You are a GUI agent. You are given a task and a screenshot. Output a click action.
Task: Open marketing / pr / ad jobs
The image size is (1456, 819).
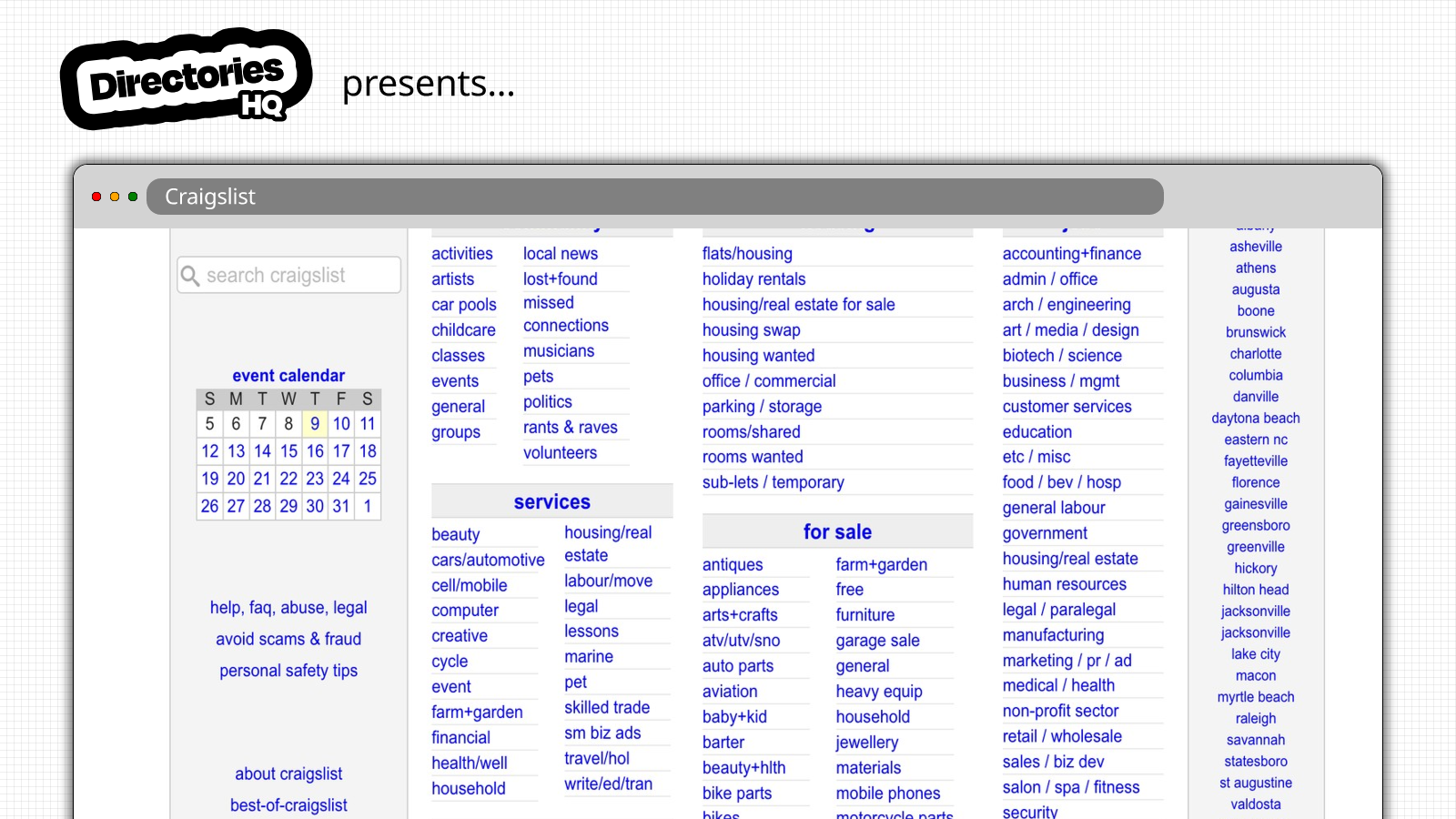click(1067, 661)
